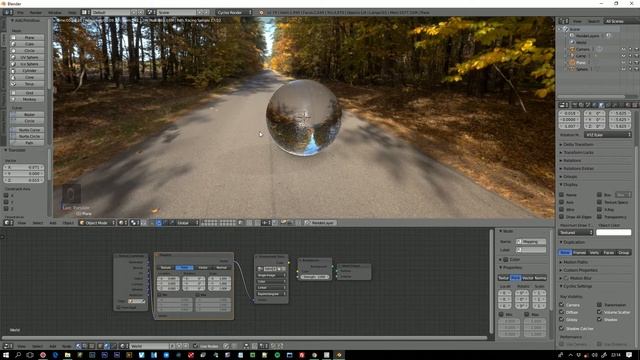Image resolution: width=640 pixels, height=360 pixels.
Task: Add a Bezier curve
Action: 27,115
